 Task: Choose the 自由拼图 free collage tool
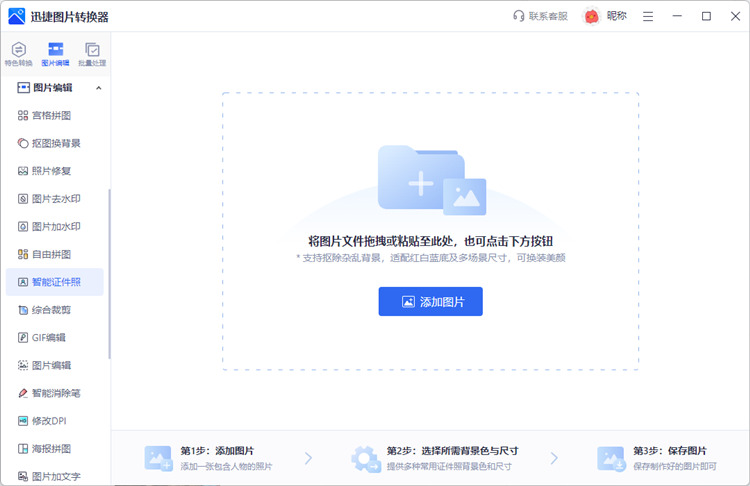click(50, 254)
